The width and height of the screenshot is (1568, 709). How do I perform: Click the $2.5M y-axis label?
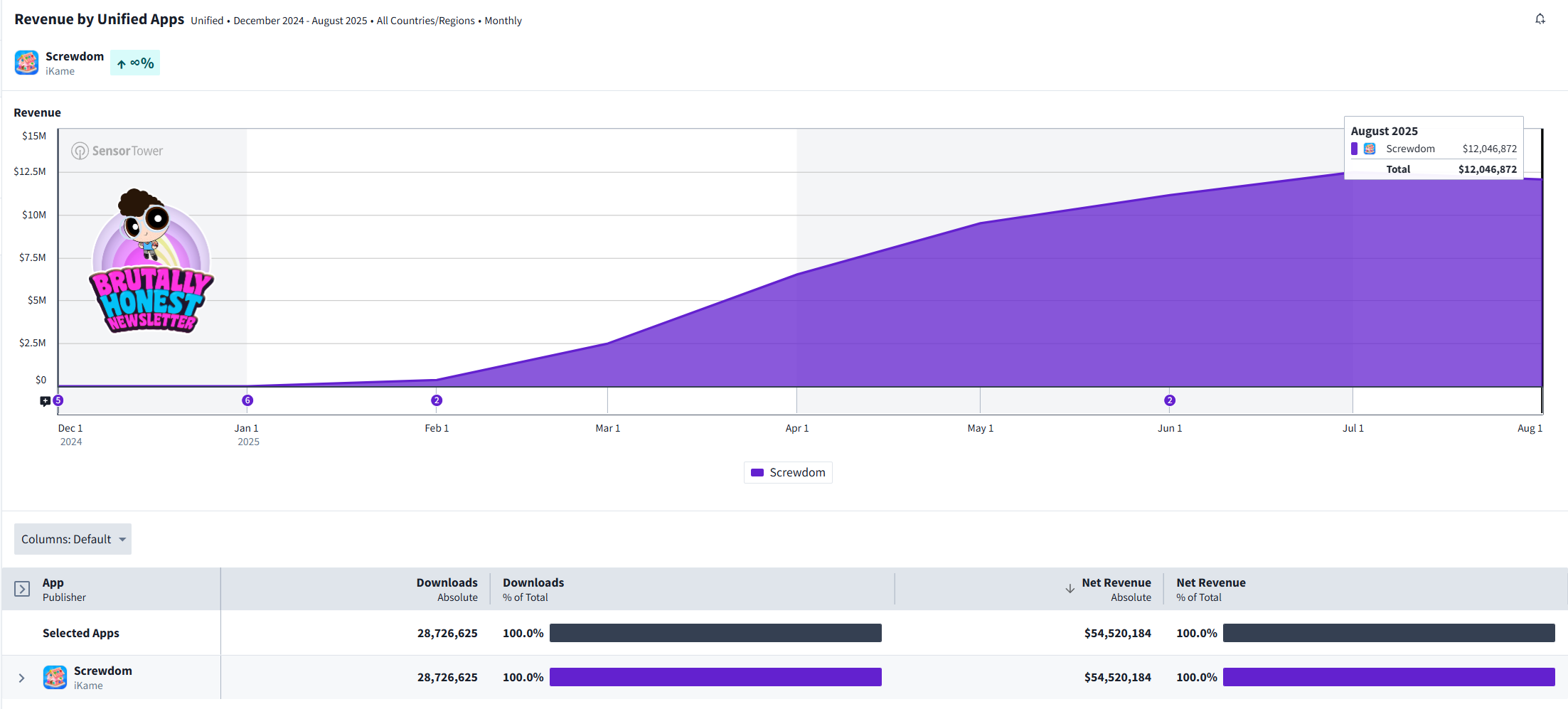(x=33, y=343)
